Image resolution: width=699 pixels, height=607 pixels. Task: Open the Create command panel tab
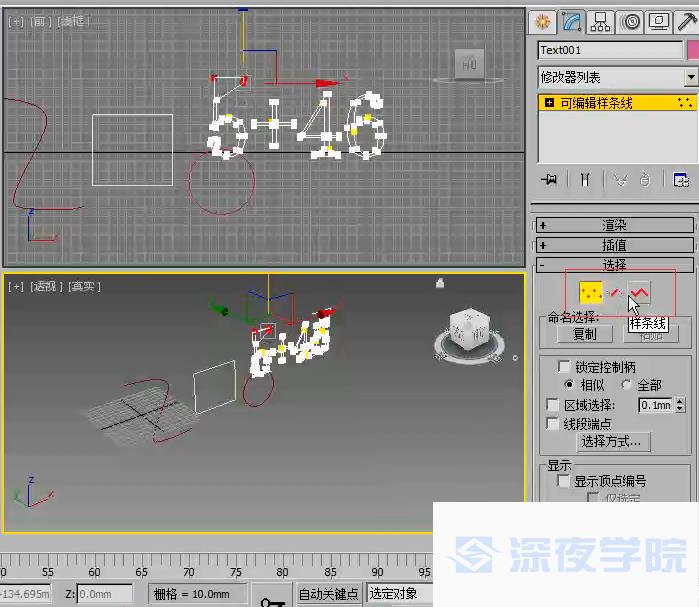[543, 21]
